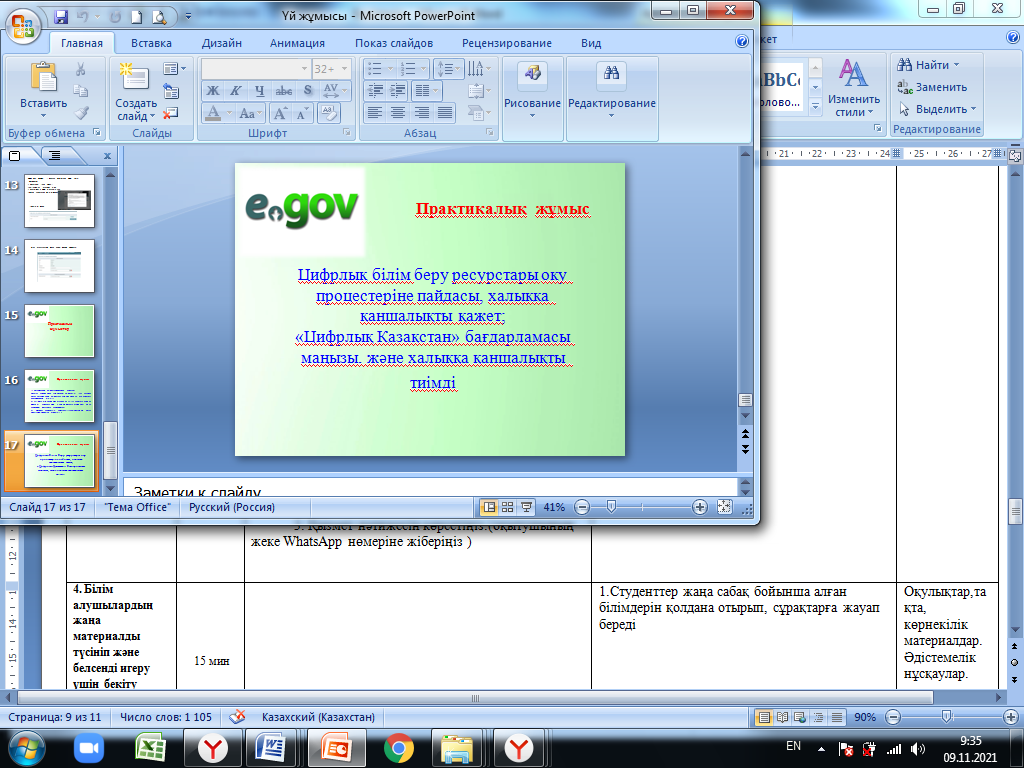The image size is (1024, 768).
Task: Click the Windows Start button
Action: click(26, 748)
